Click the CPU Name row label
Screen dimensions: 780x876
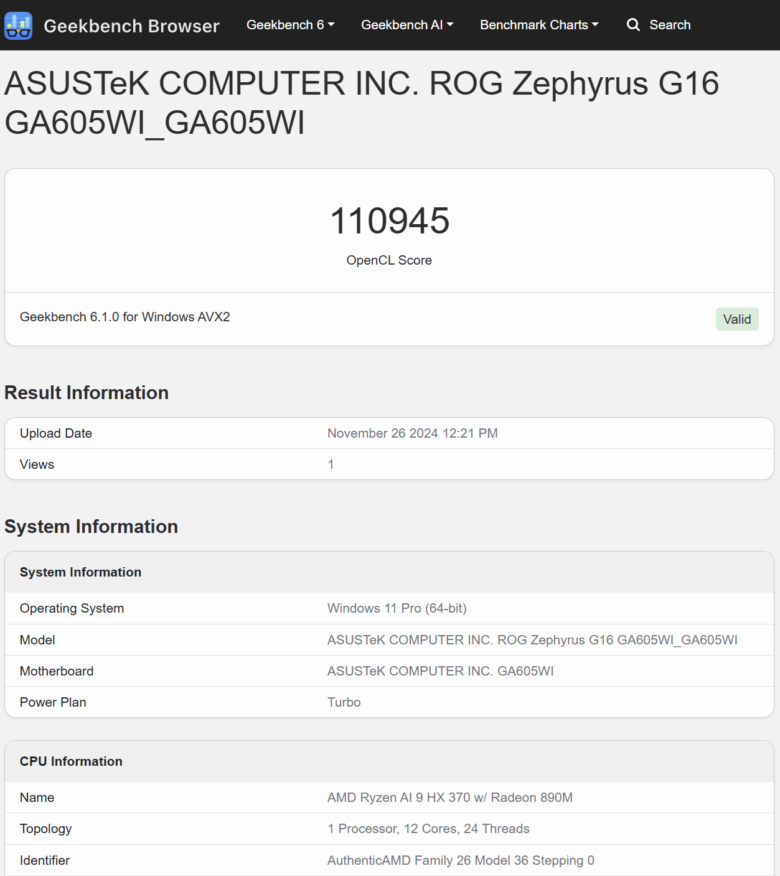click(x=37, y=797)
